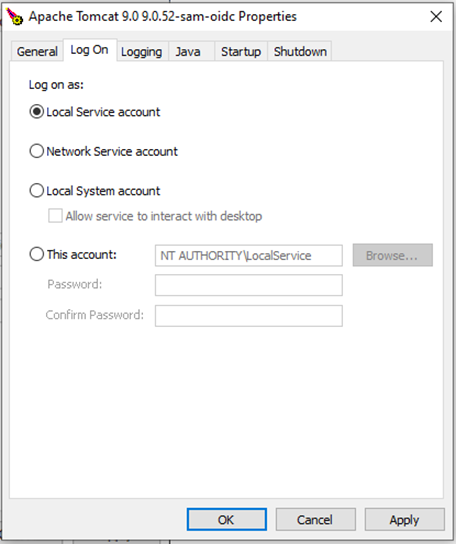
Task: Open the Shutdown tab
Action: point(300,51)
